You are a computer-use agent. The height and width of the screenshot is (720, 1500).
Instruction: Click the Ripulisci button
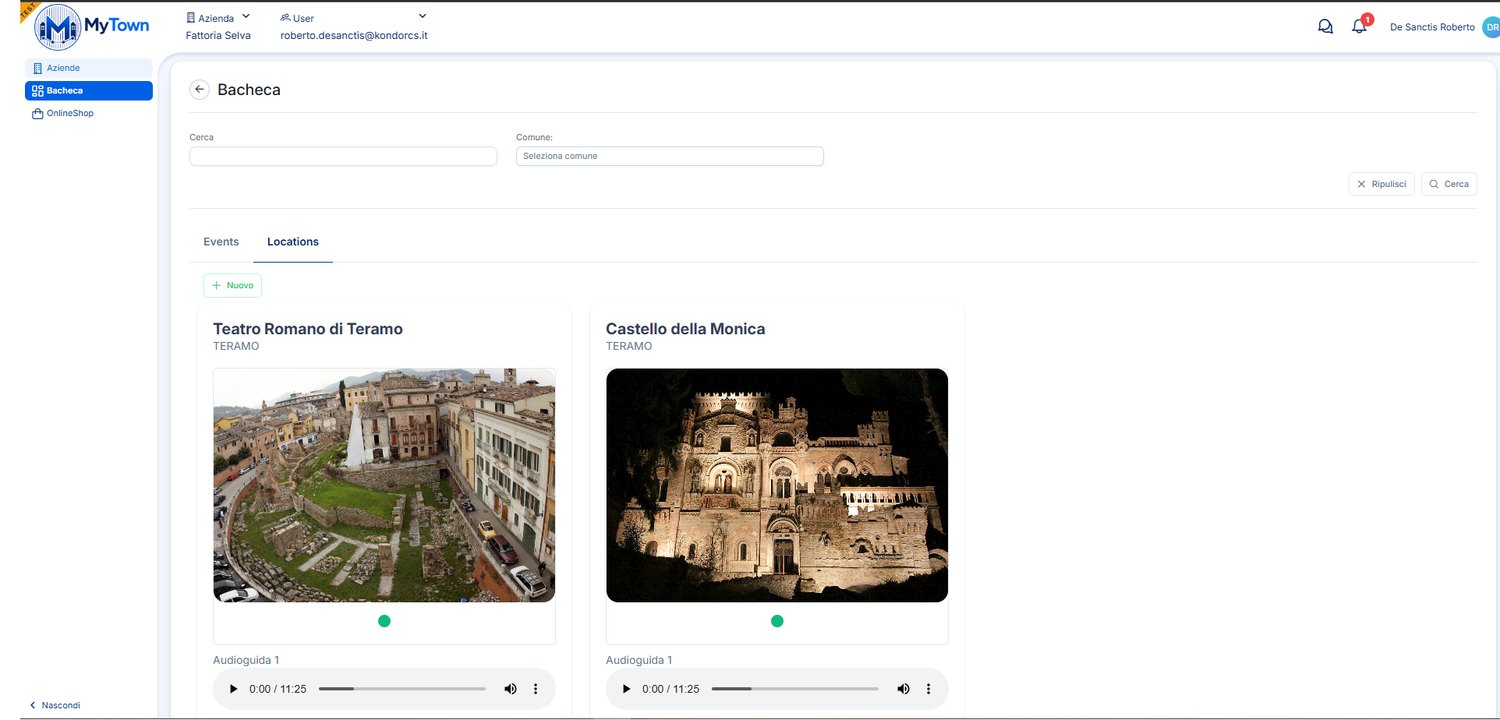1382,184
